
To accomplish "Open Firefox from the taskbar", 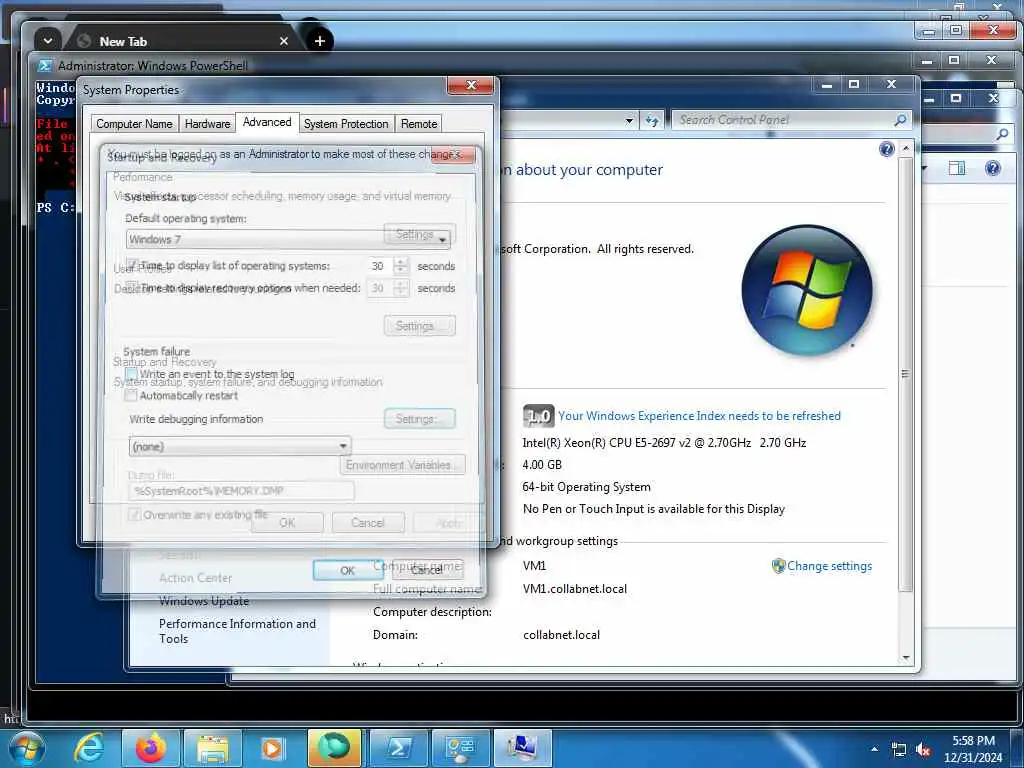I will point(150,748).
